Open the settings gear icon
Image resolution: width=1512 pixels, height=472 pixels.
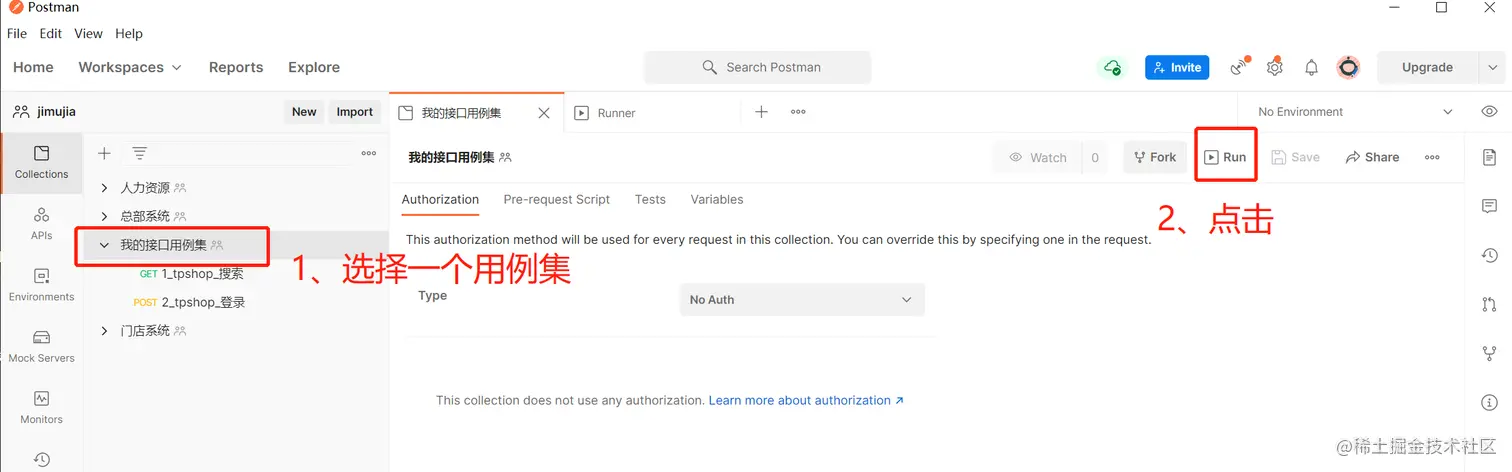click(x=1274, y=67)
